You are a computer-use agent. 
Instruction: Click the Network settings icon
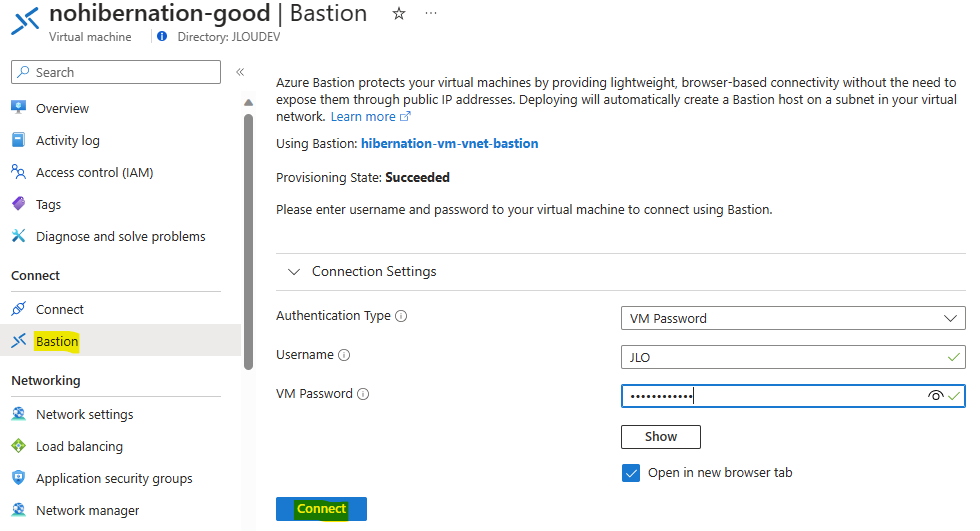19,414
